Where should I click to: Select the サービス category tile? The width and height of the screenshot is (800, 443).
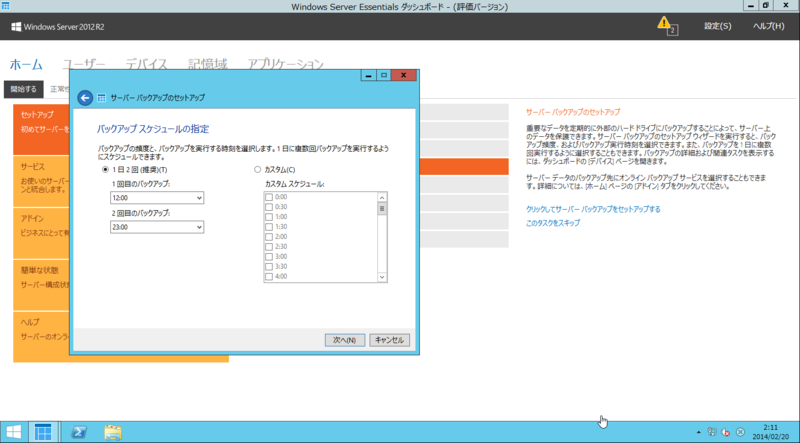point(41,182)
